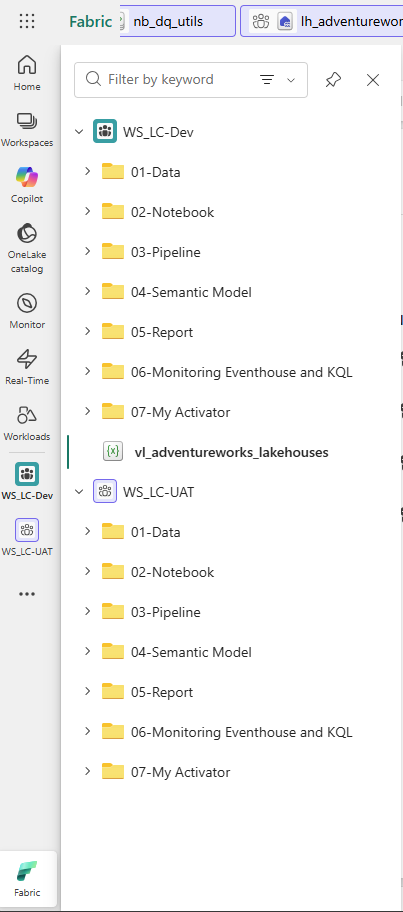Expand 03-Pipeline folder under WS_LC-Dev
403x912 pixels.
click(x=88, y=252)
